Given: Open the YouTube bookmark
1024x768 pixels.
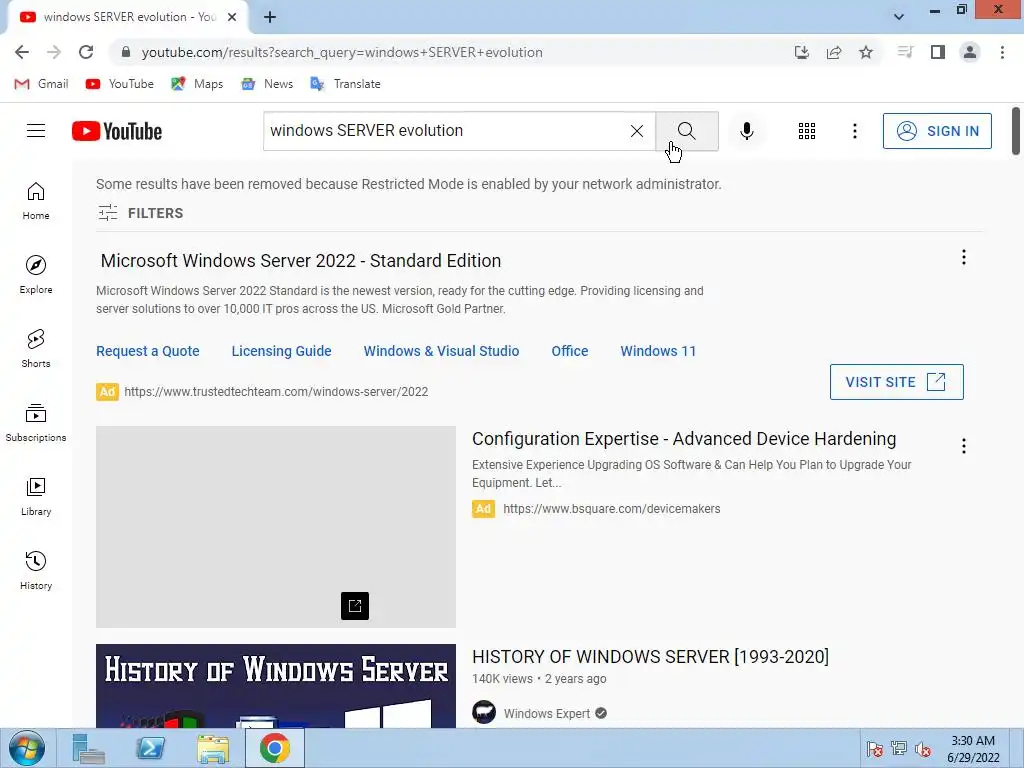Looking at the screenshot, I should (120, 84).
